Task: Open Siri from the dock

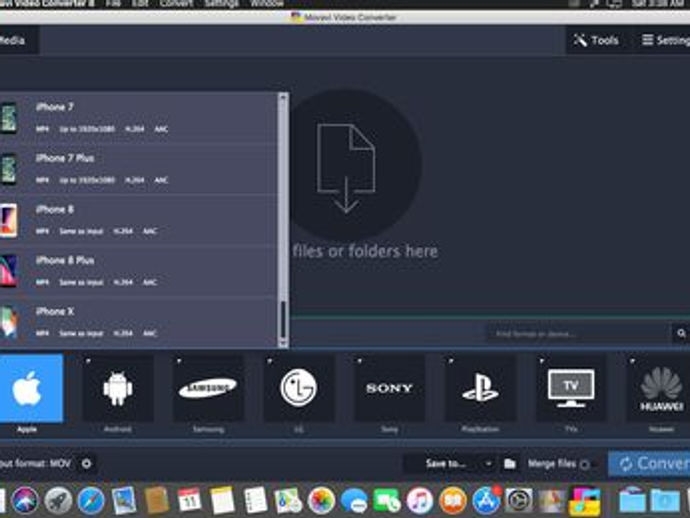Action: point(24,500)
